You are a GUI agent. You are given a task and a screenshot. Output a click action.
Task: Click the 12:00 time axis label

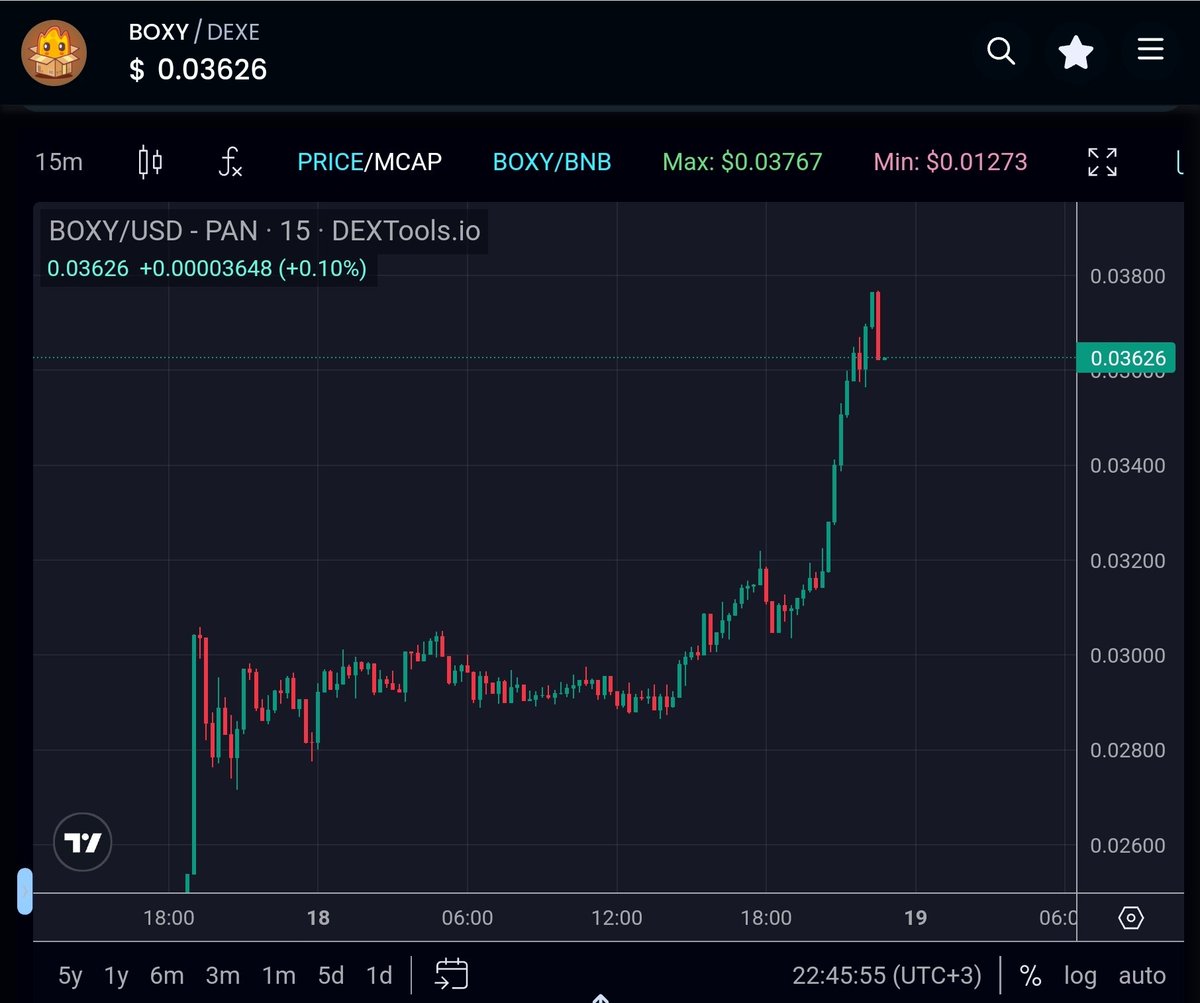pos(617,918)
